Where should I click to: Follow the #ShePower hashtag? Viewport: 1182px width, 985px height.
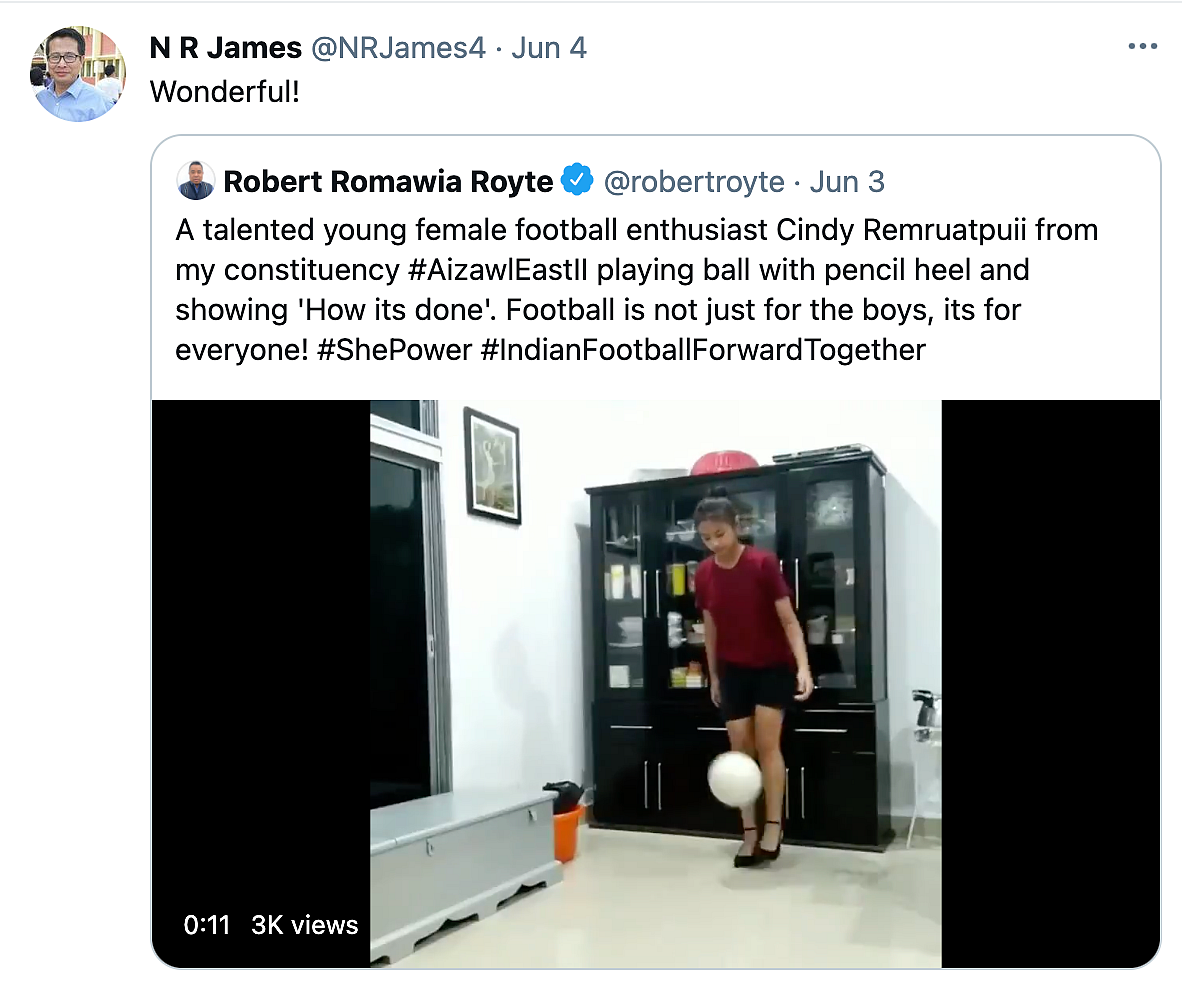pos(394,350)
